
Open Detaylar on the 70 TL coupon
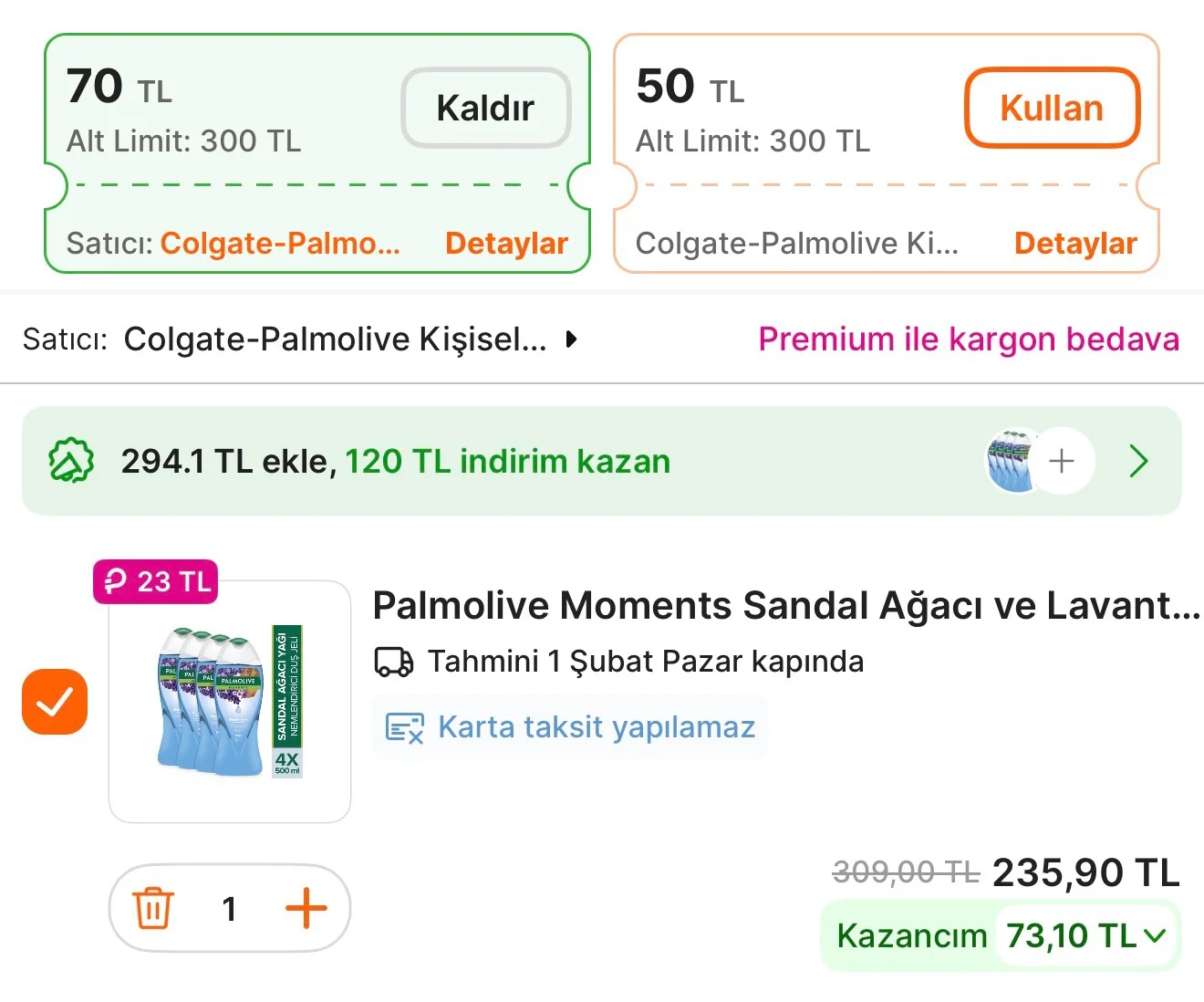pos(506,243)
